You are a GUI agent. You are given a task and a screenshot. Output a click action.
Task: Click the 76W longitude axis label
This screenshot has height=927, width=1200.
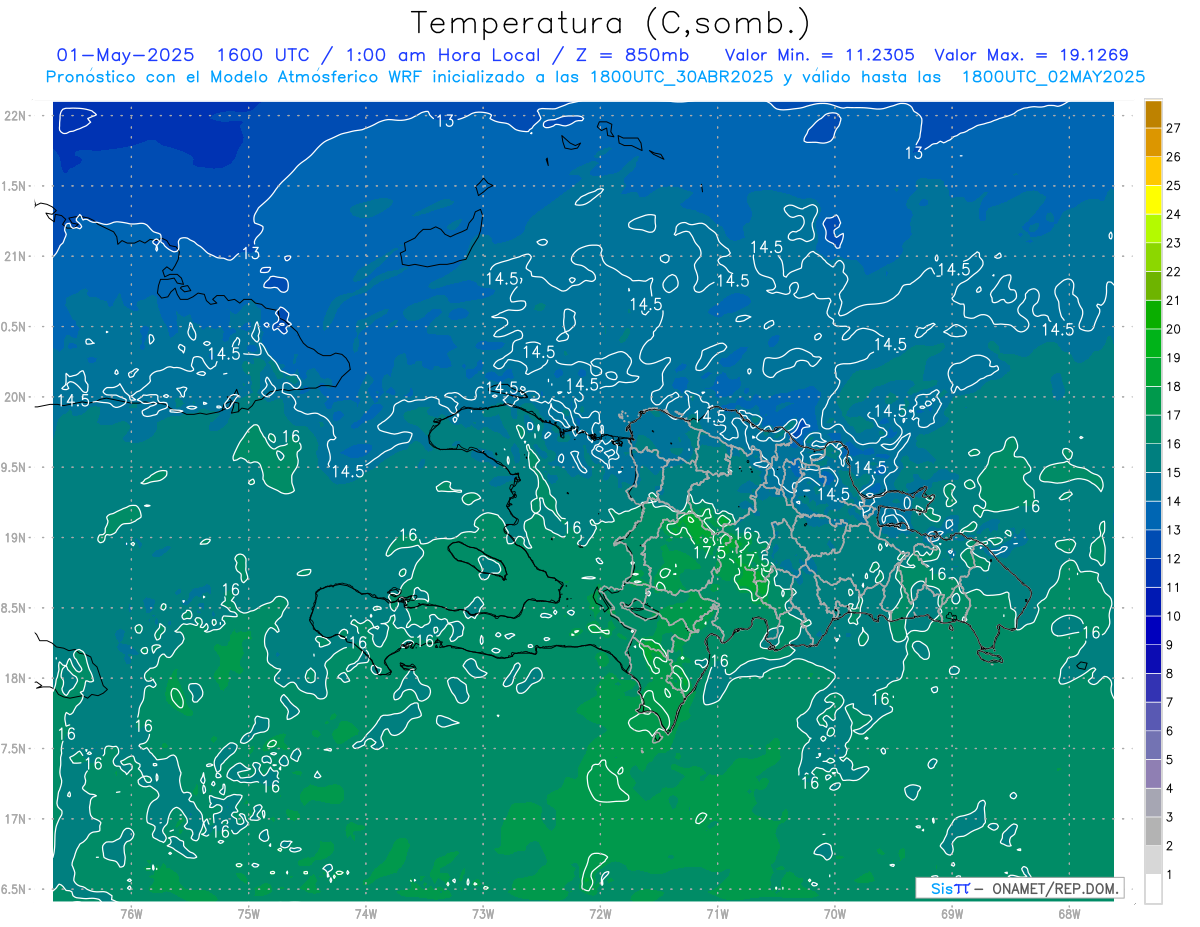(131, 914)
